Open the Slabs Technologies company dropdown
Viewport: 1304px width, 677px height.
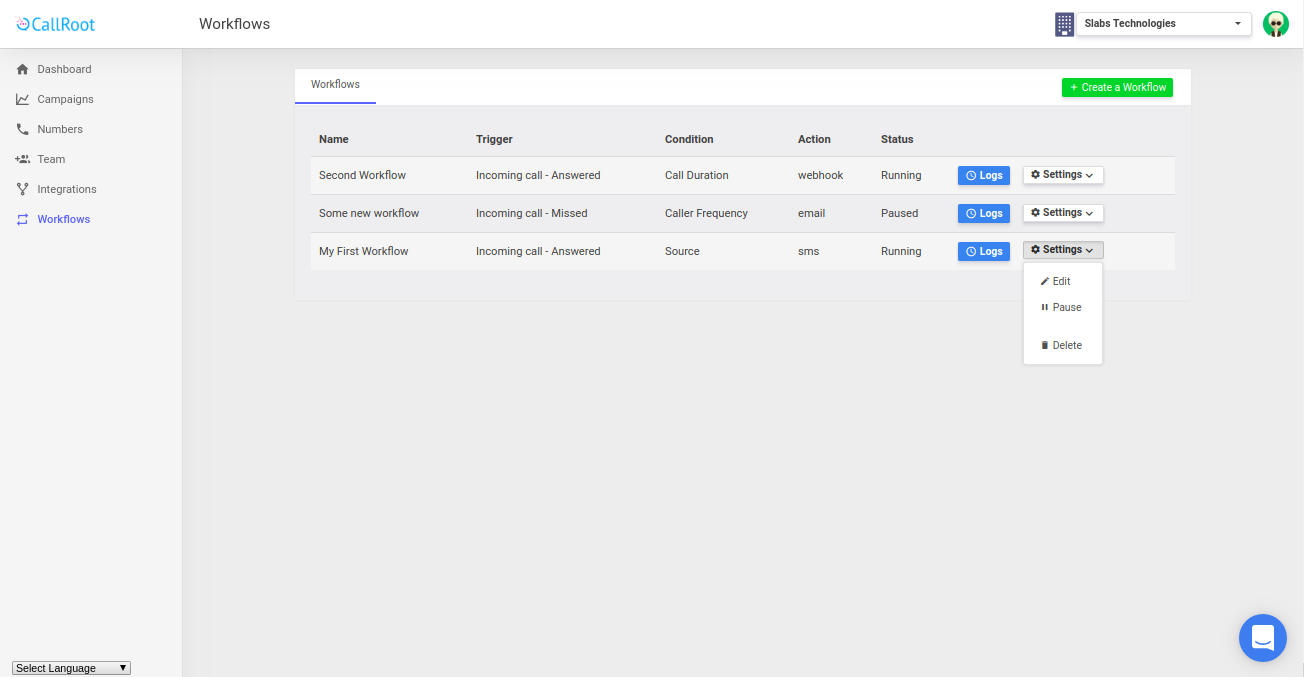coord(1163,23)
